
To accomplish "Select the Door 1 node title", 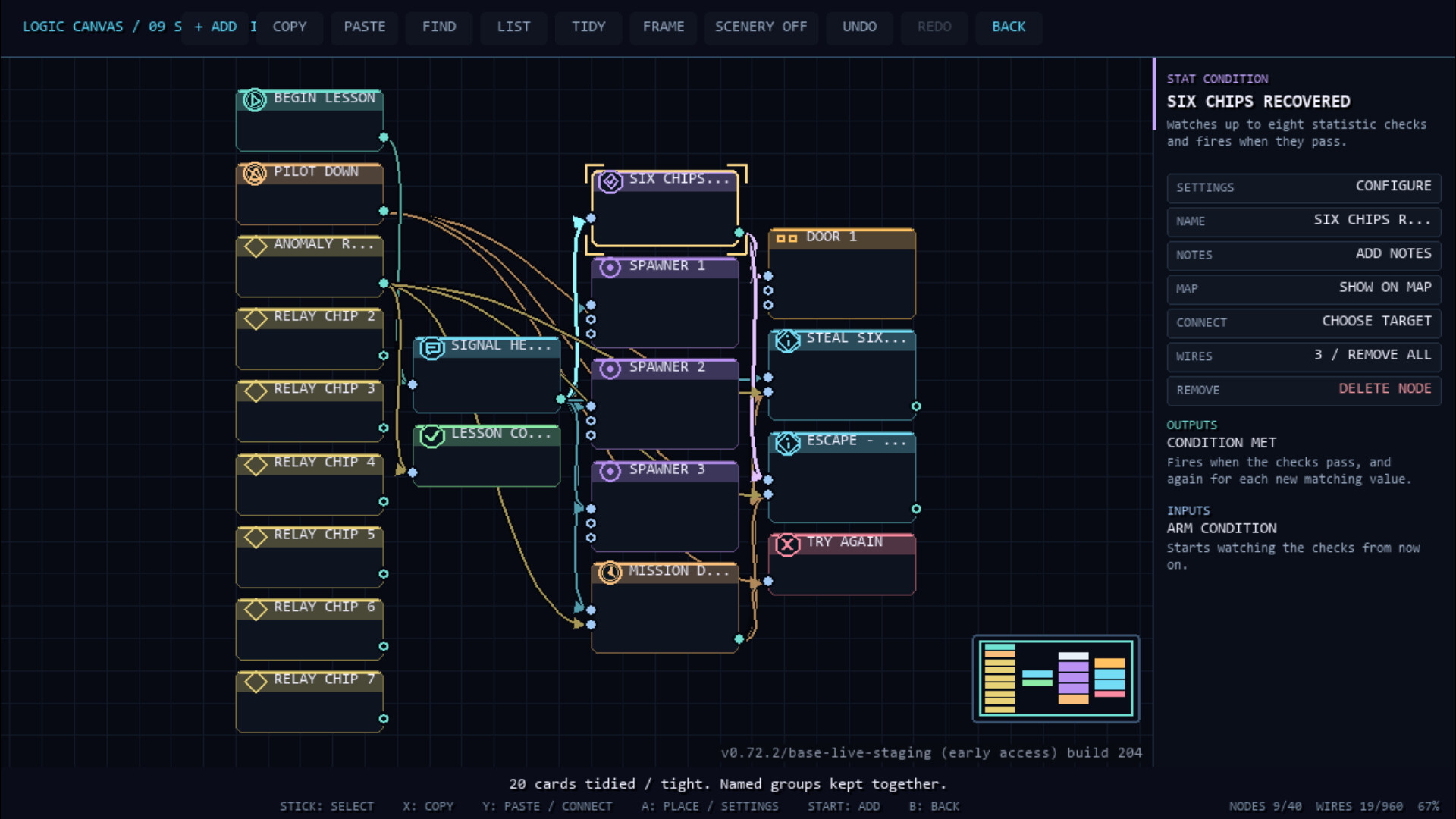I will coord(831,237).
